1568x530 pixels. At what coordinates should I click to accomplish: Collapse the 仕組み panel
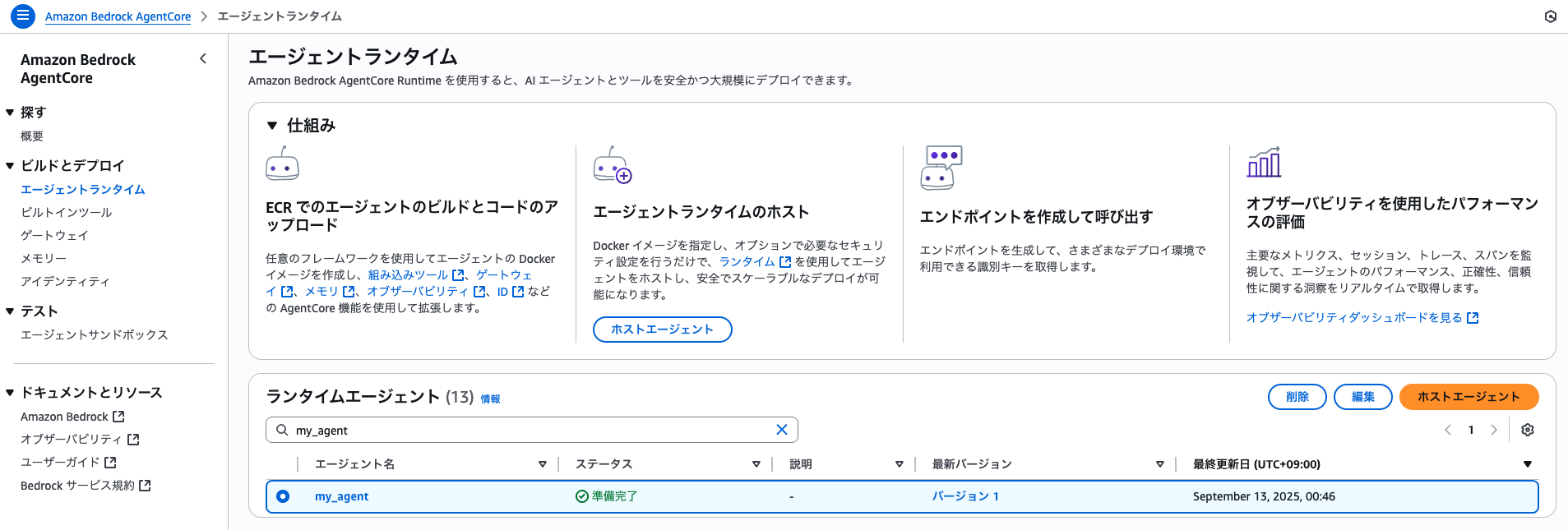click(272, 126)
